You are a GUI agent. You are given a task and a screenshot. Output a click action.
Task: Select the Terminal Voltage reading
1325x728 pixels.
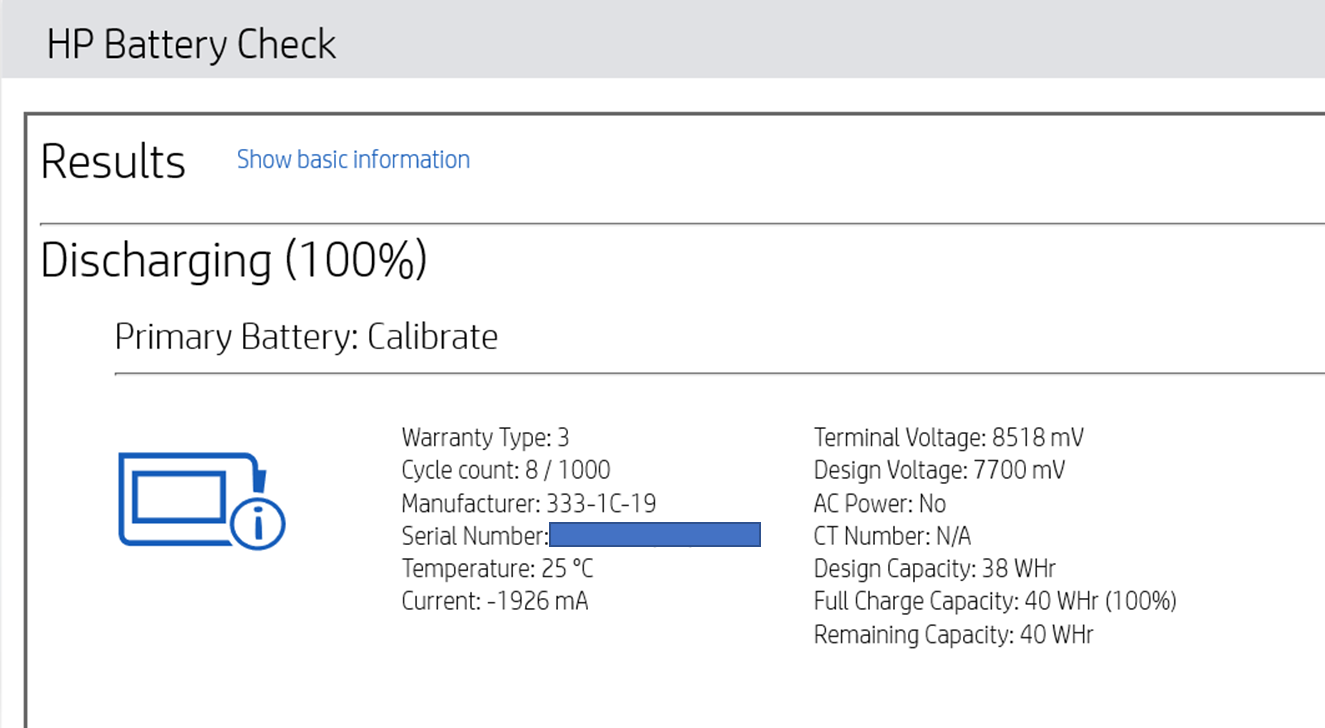(948, 437)
